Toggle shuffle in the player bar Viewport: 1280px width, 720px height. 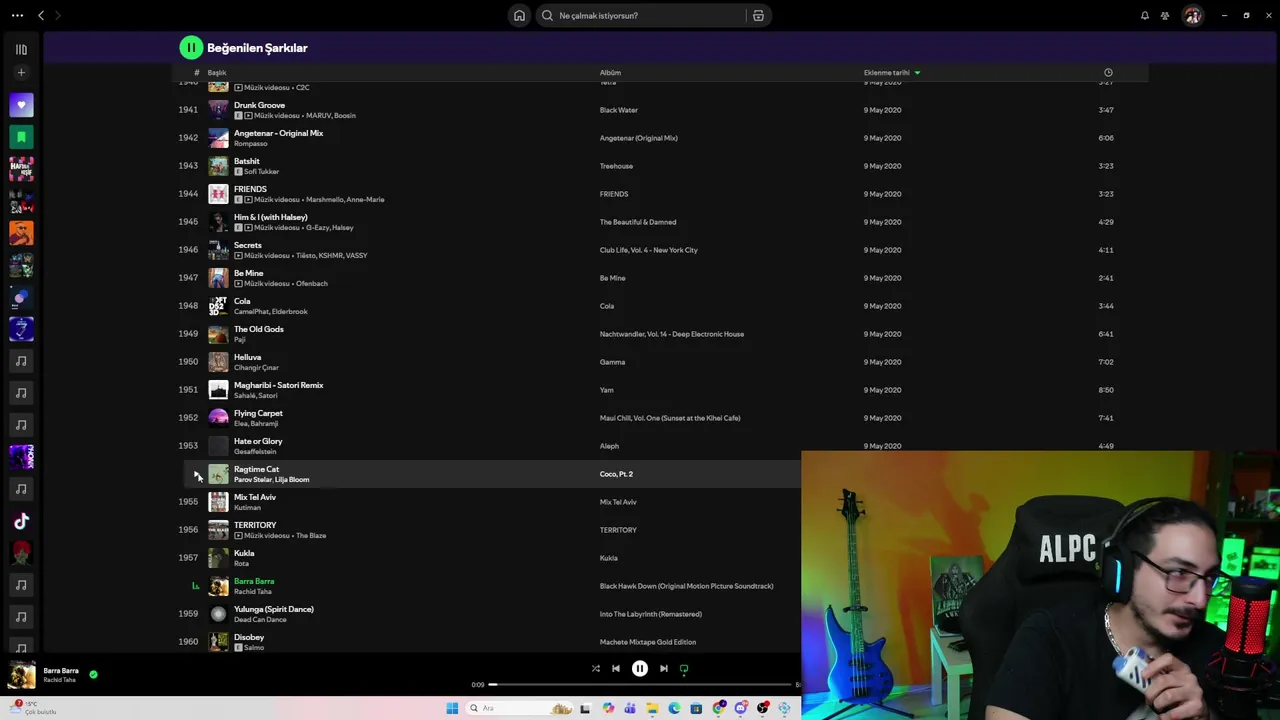click(x=595, y=668)
